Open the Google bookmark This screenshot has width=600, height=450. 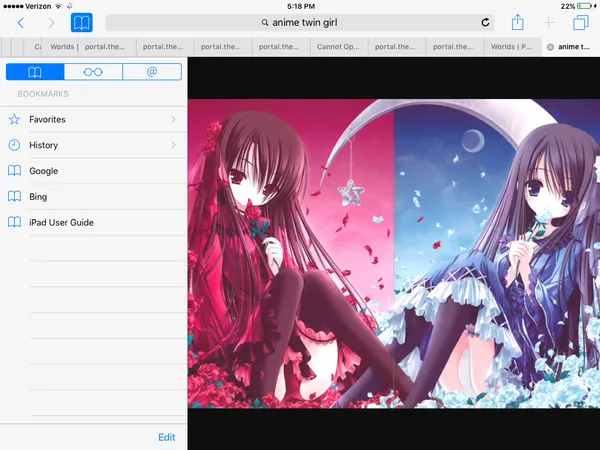click(94, 171)
